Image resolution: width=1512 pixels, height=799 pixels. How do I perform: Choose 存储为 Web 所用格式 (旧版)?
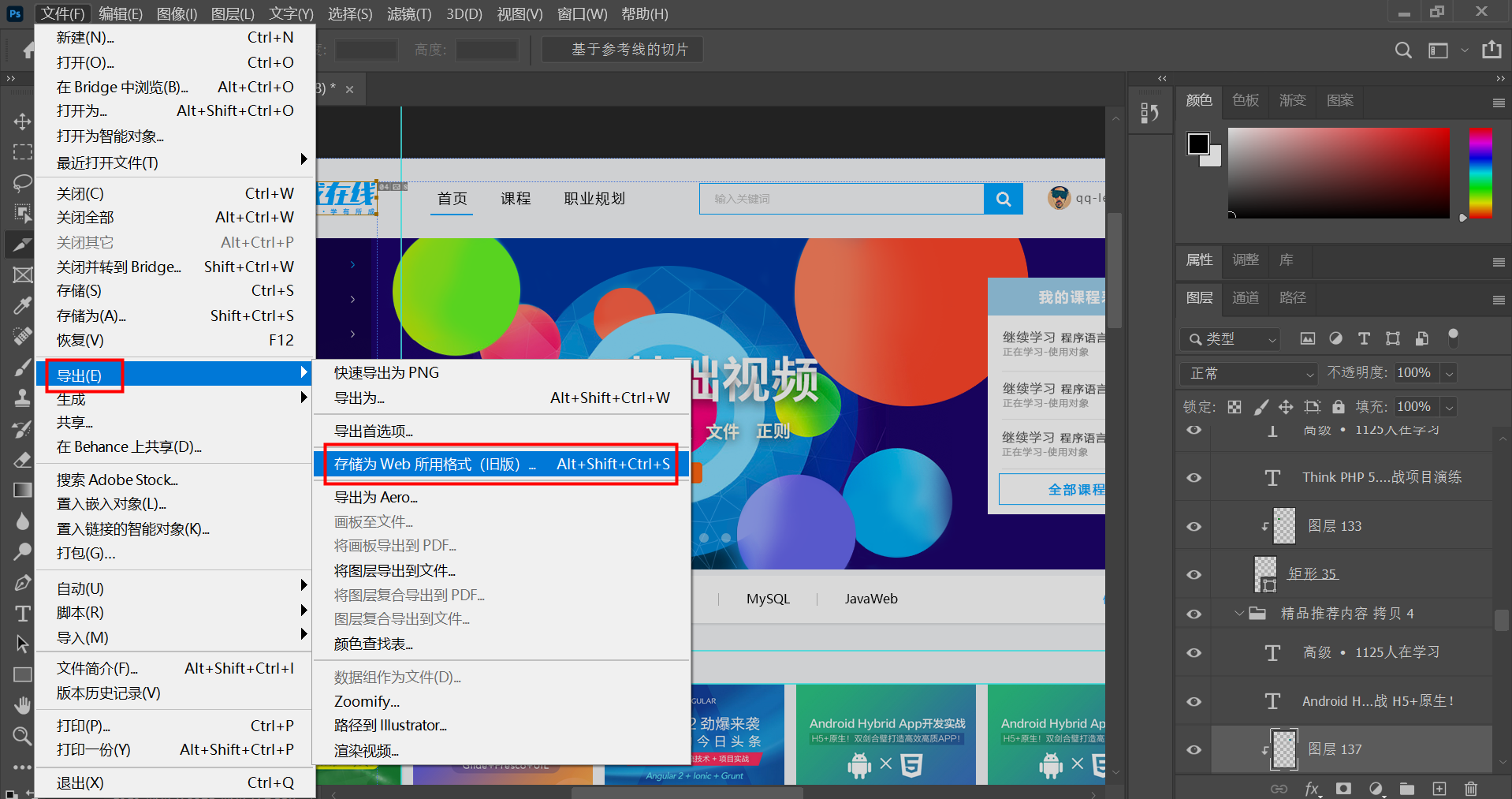(x=502, y=464)
